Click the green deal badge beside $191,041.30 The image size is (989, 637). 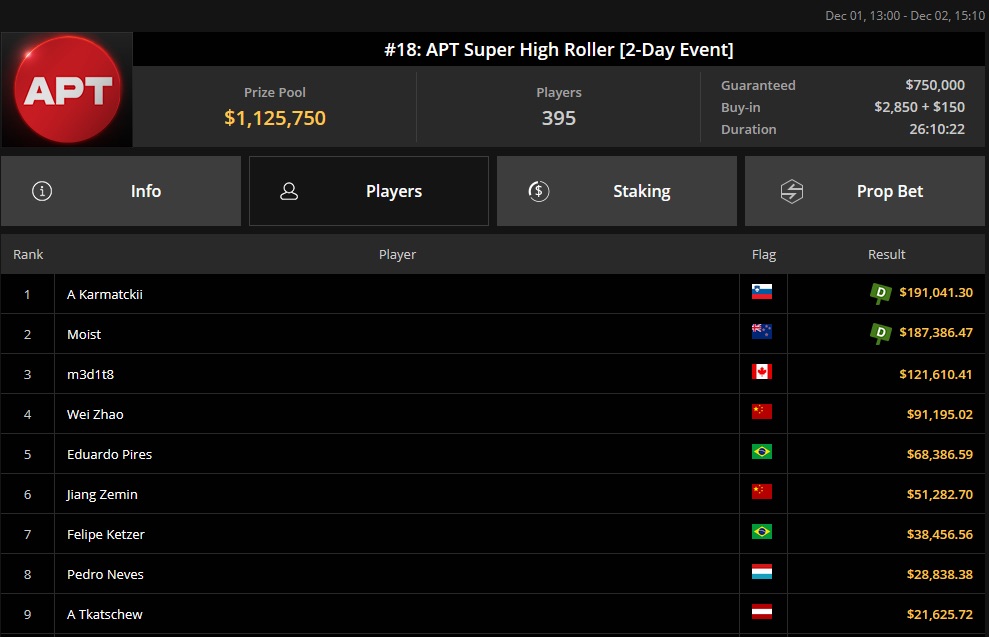(880, 293)
